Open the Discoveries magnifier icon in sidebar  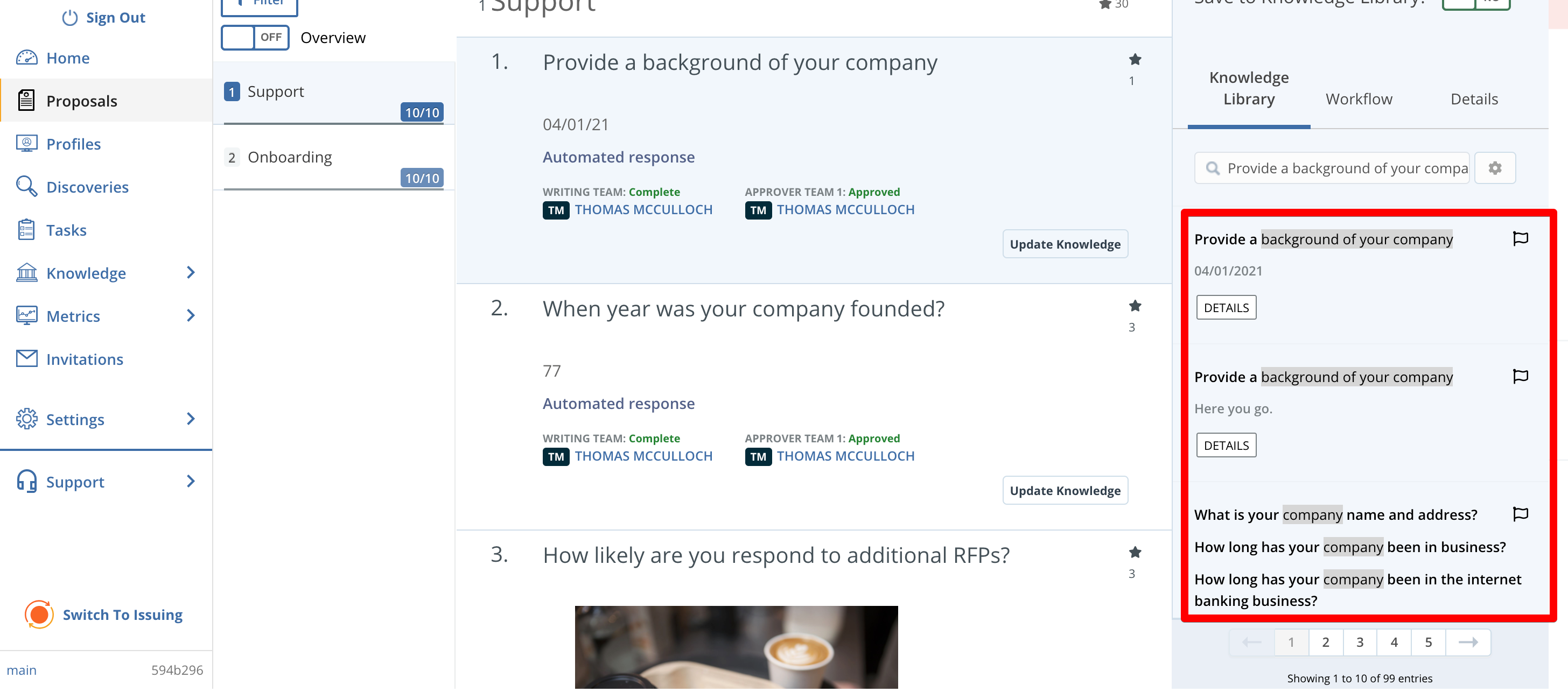(26, 187)
